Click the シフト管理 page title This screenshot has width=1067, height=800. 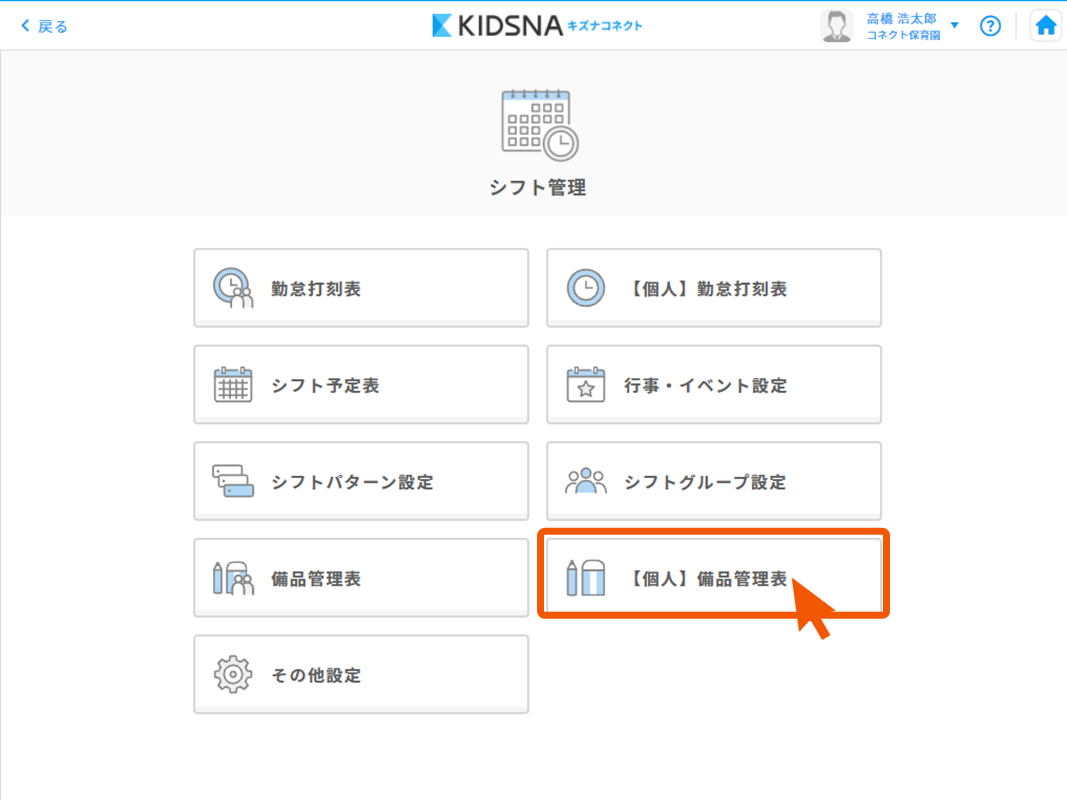(538, 187)
